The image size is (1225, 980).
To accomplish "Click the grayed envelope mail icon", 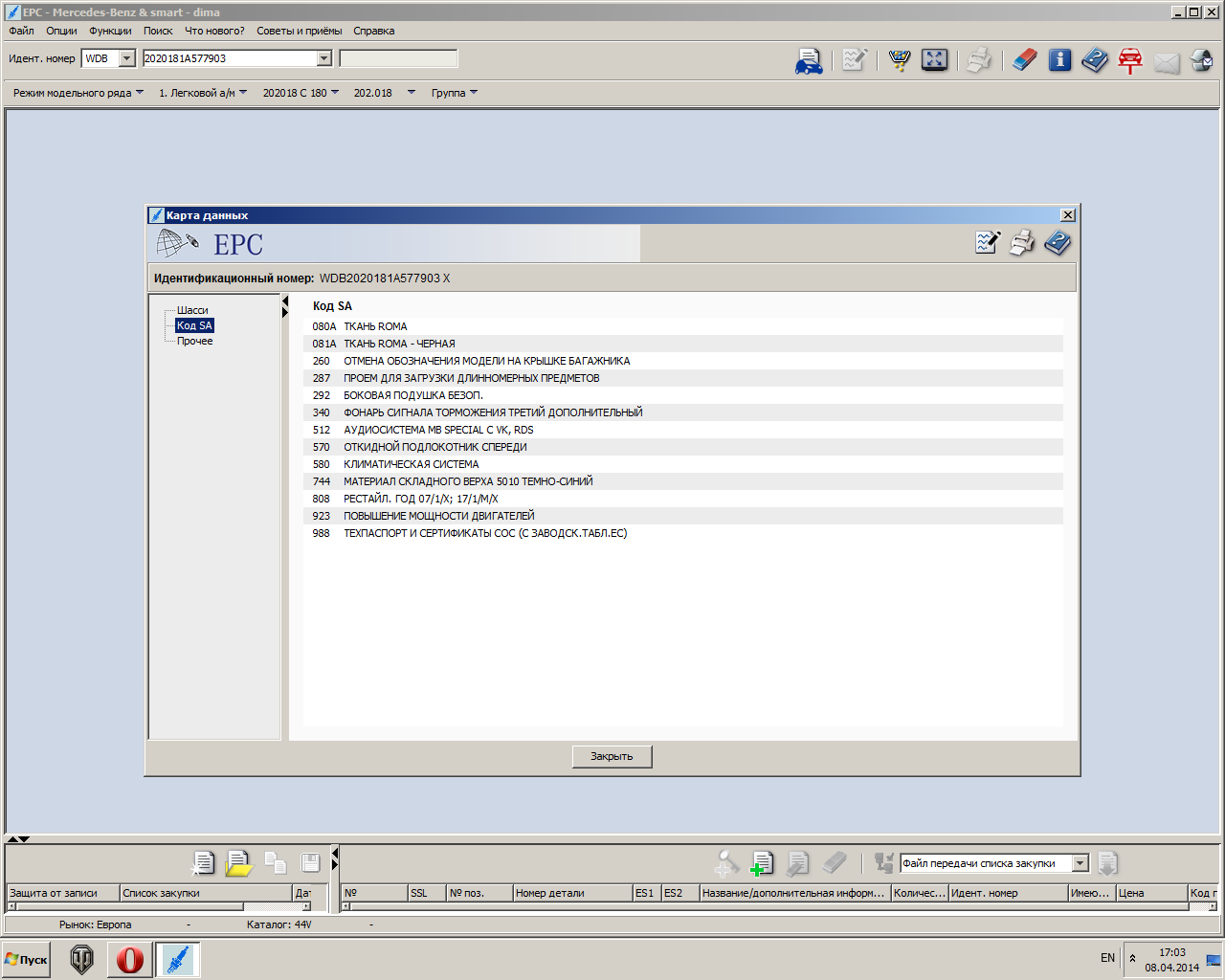I will [x=1167, y=62].
